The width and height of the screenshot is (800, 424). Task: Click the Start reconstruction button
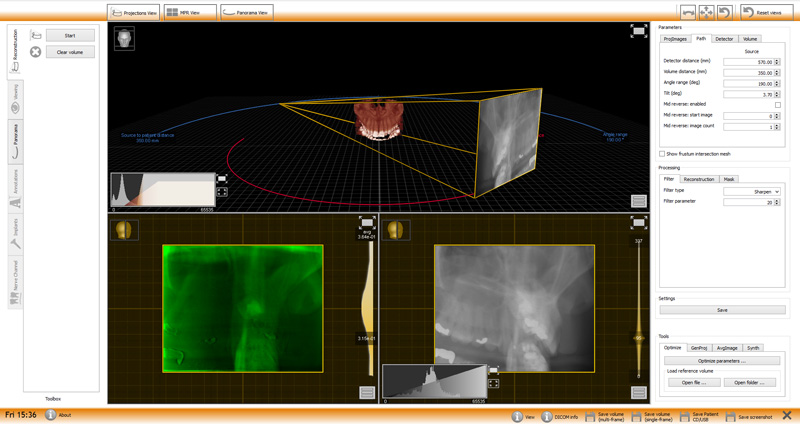click(x=70, y=35)
